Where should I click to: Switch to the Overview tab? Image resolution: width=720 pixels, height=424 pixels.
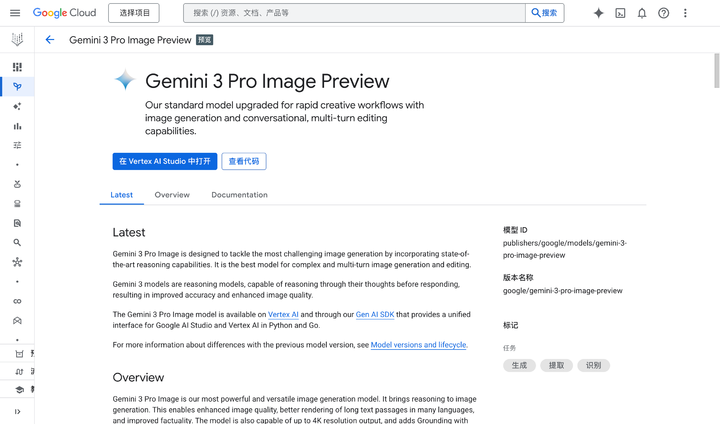click(172, 195)
